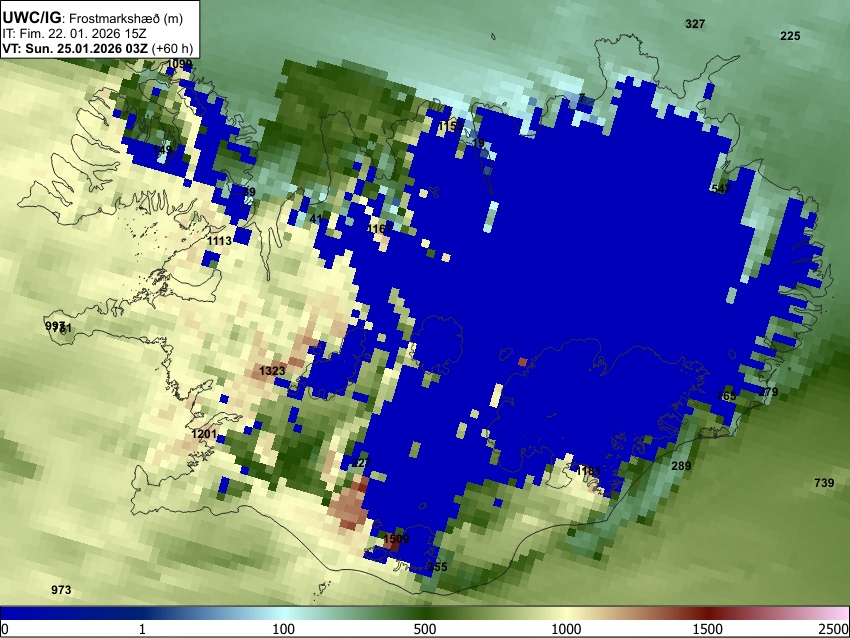Screen dimensions: 850x638
Task: Click the legend tick label '1000'
Action: coord(566,629)
